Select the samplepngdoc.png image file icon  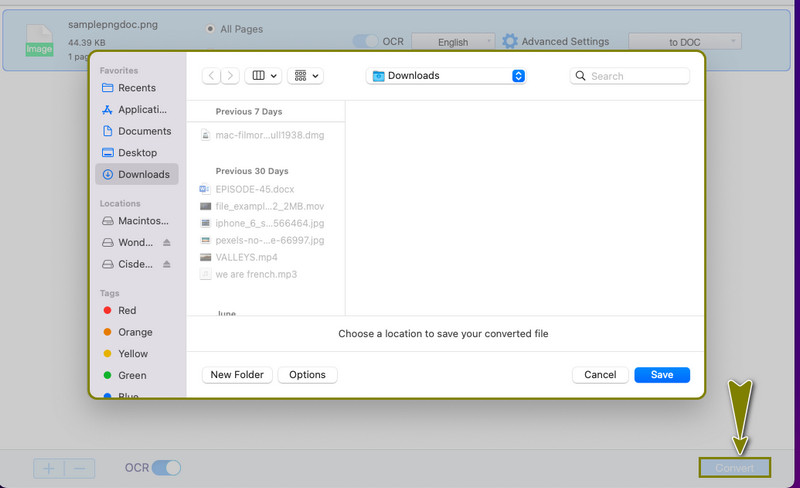40,40
